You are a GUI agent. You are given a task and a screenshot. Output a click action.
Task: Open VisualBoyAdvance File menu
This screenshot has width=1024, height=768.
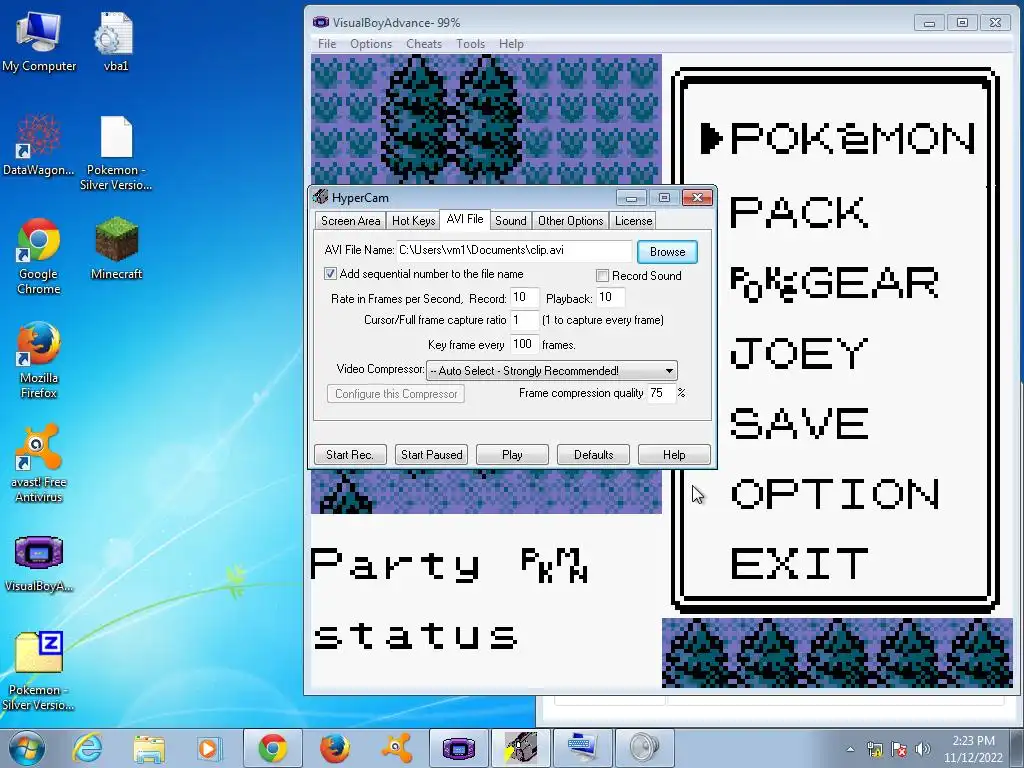coord(327,44)
